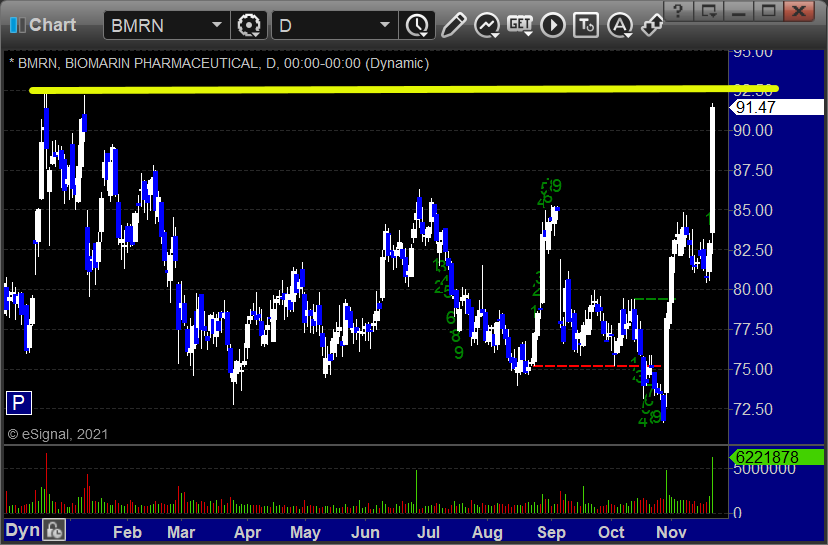Click the tallest green volume bar in November
This screenshot has width=828, height=545.
point(712,485)
